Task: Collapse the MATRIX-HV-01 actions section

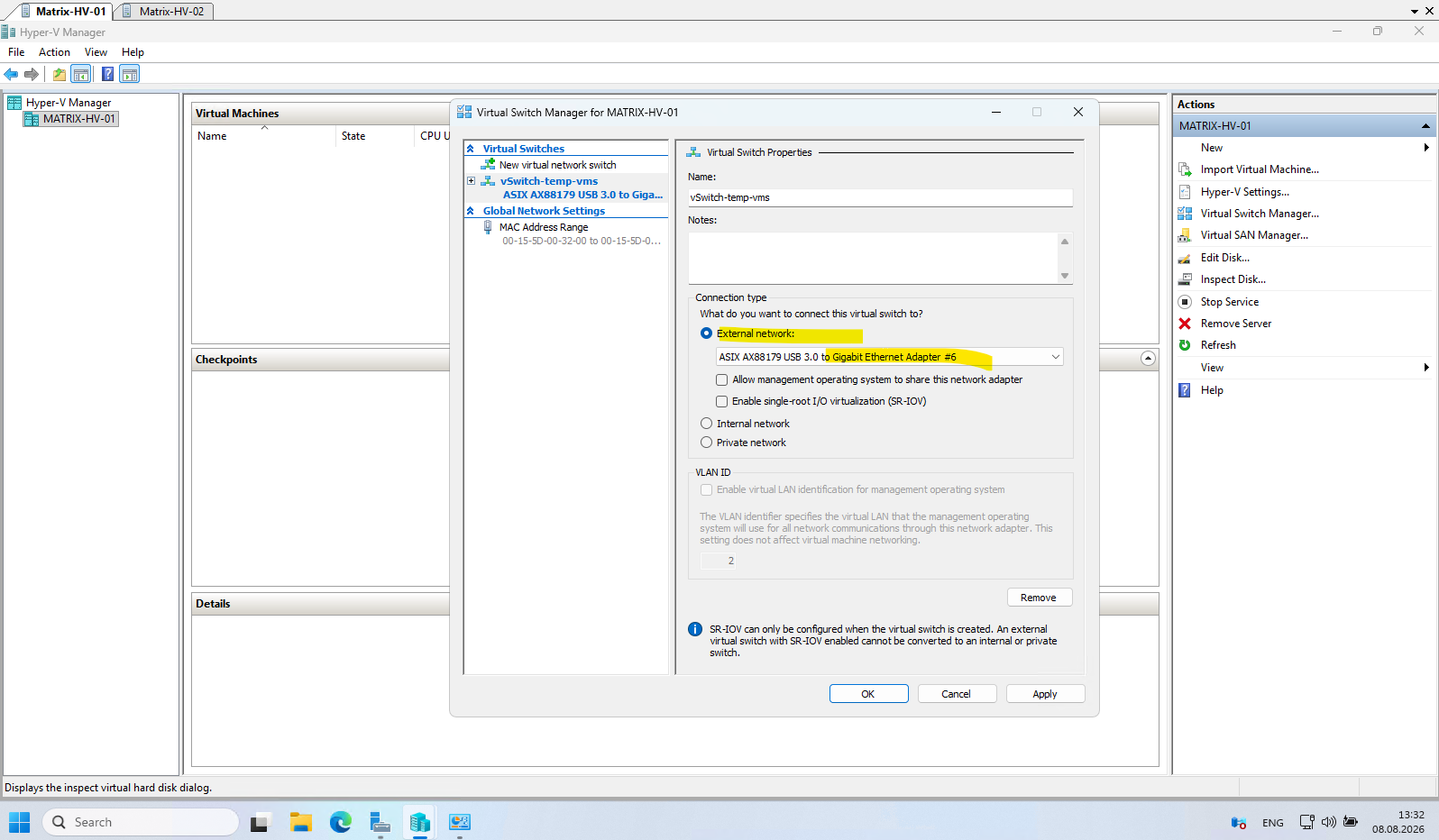Action: (x=1425, y=126)
